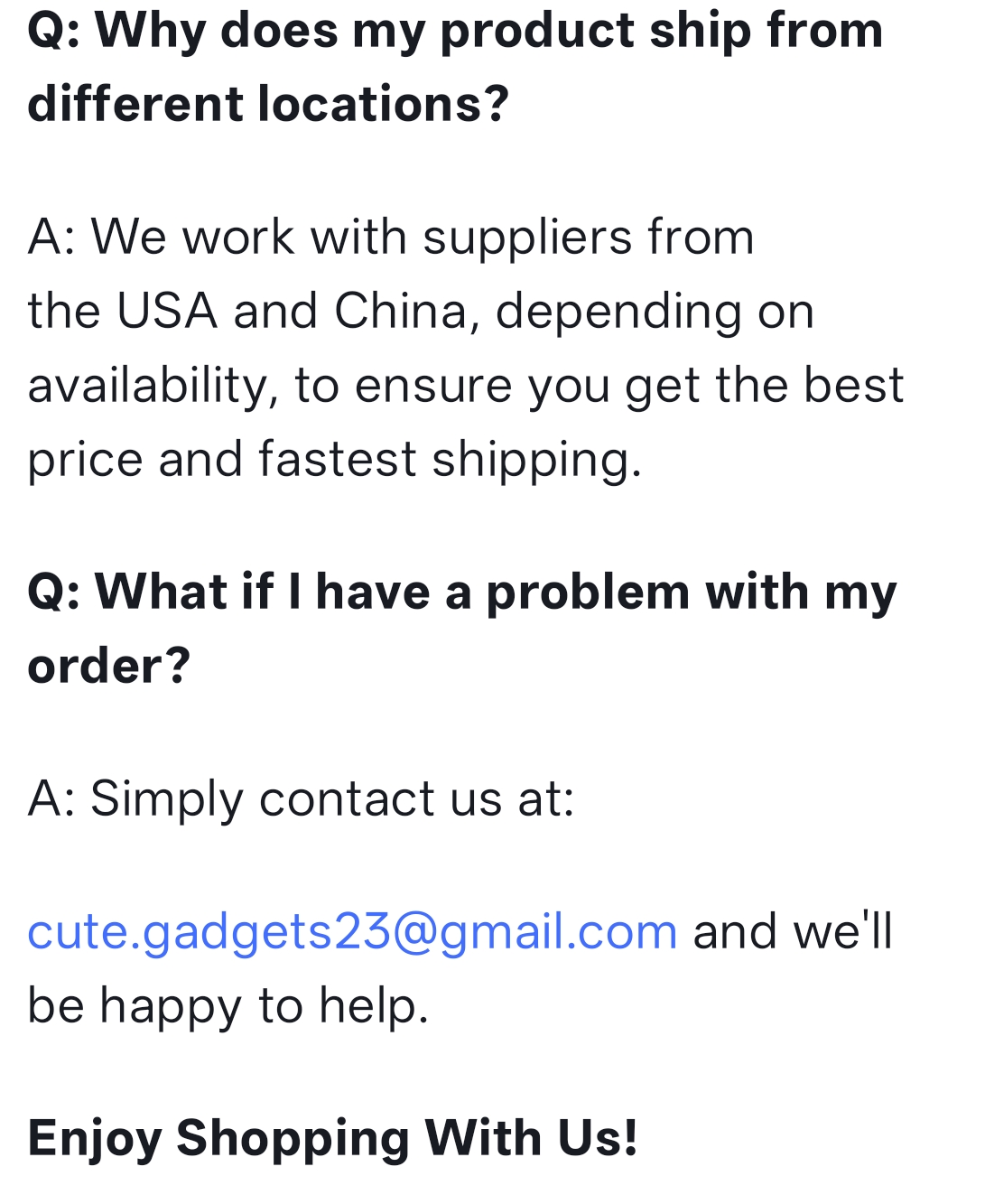
Task: Click the 'We work with suppliers from' line
Action: pos(390,238)
